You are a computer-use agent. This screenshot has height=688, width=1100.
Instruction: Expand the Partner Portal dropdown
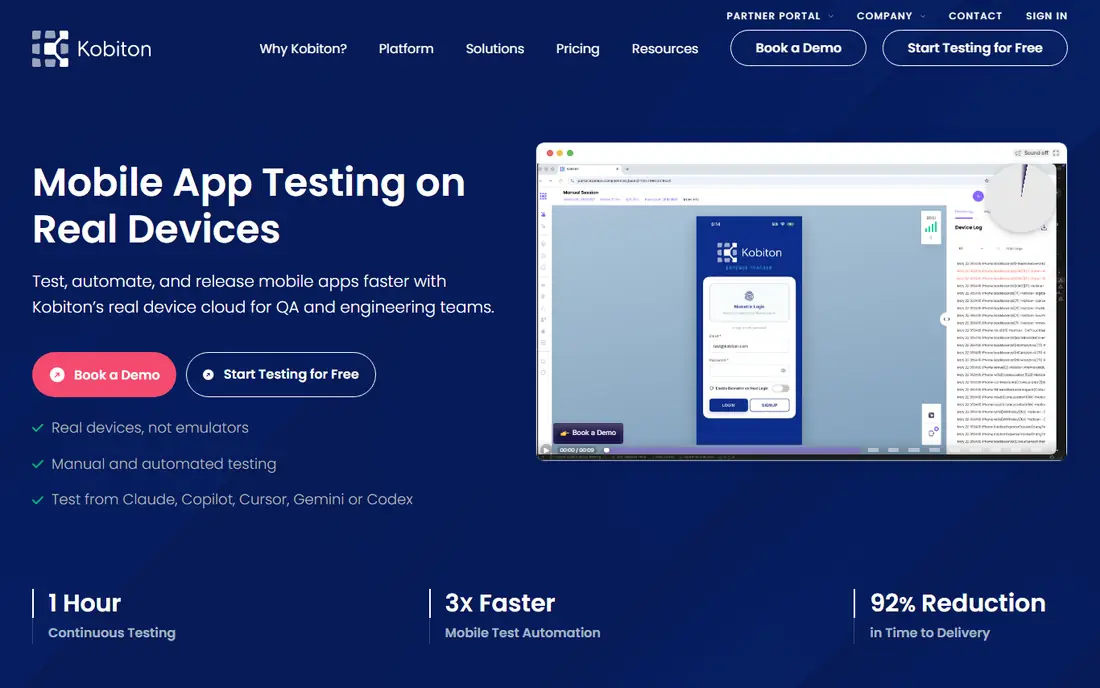tap(780, 16)
